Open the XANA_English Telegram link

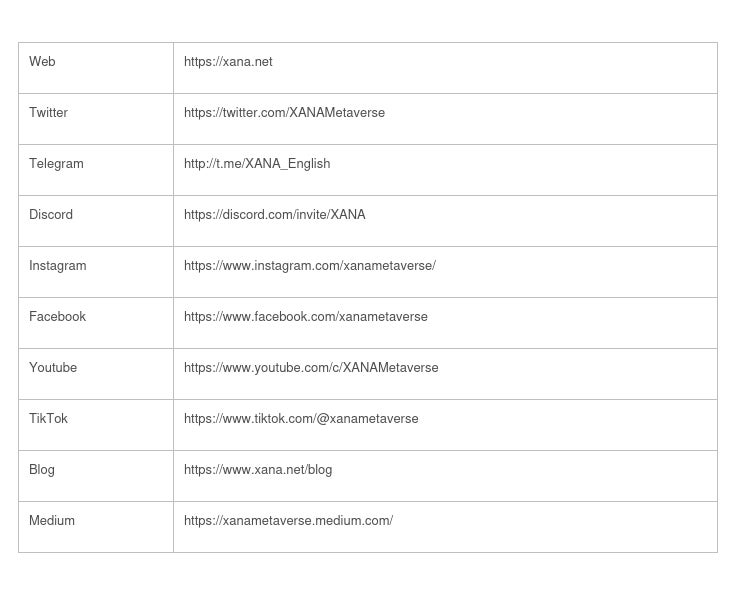coord(257,164)
